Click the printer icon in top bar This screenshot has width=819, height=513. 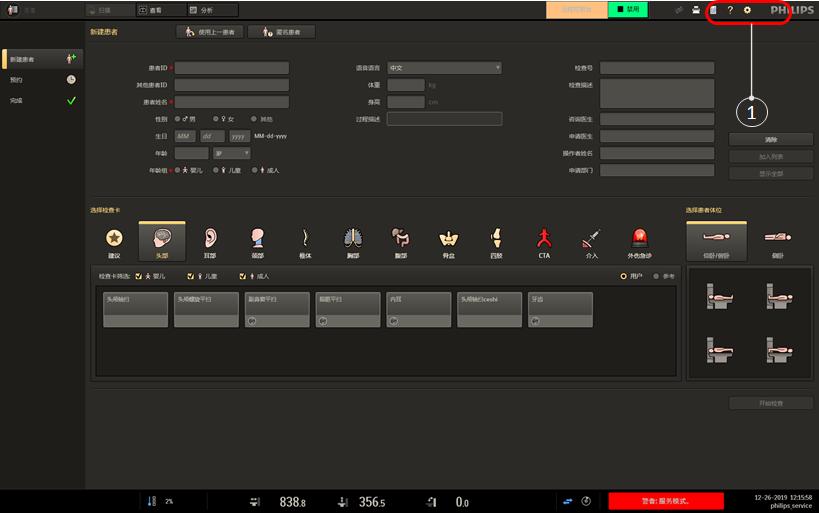click(x=696, y=10)
